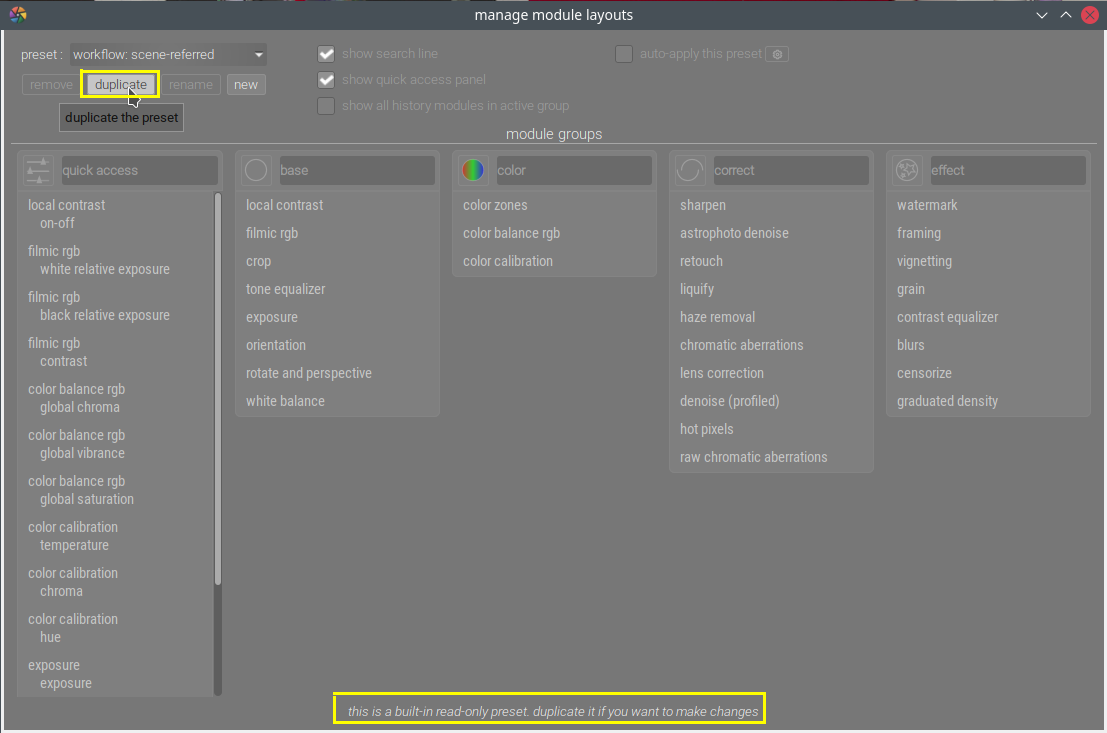1107x733 pixels.
Task: Click the window roll-down arrow in title bar
Action: (1042, 15)
